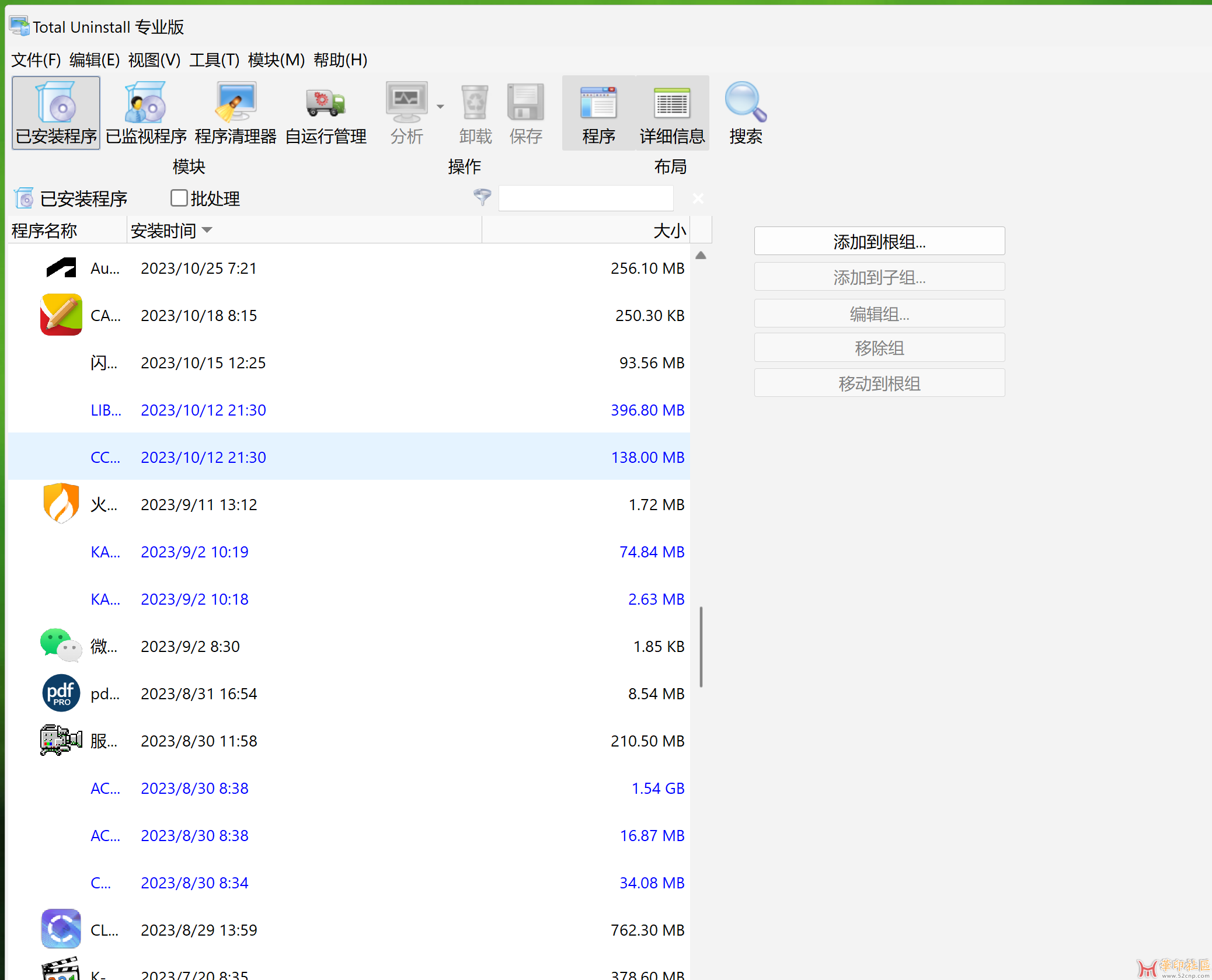The height and width of the screenshot is (980, 1212).
Task: Focus the program filter input field
Action: [586, 198]
